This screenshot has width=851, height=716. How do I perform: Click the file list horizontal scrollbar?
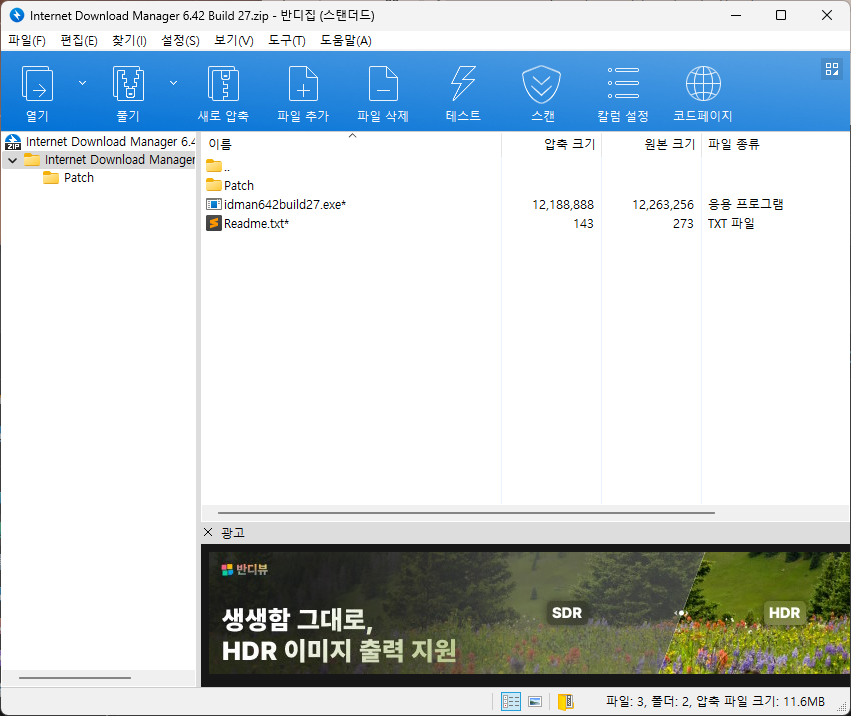click(x=466, y=512)
